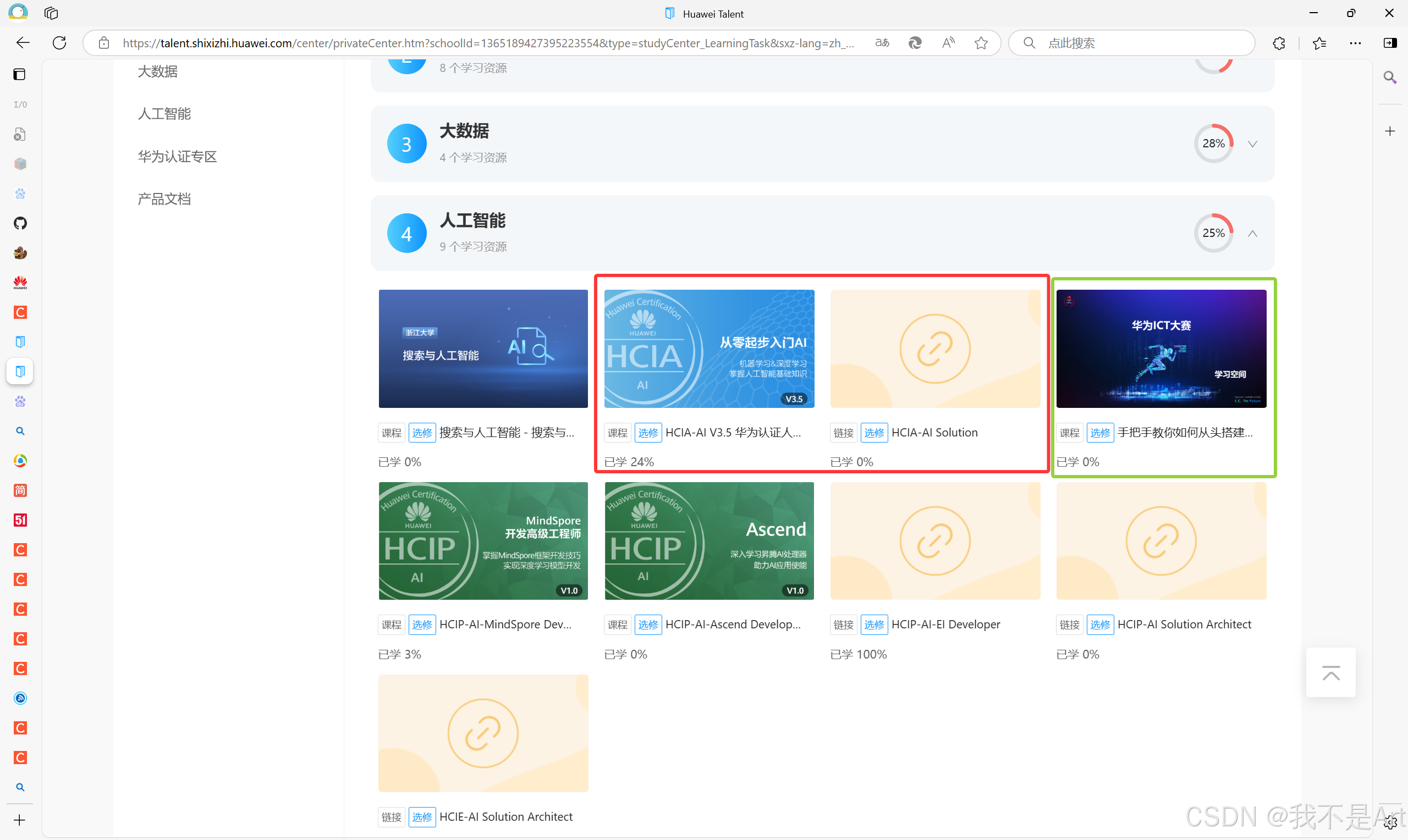1408x840 pixels.
Task: Click the Huawei logo sidebar tab
Action: point(20,283)
